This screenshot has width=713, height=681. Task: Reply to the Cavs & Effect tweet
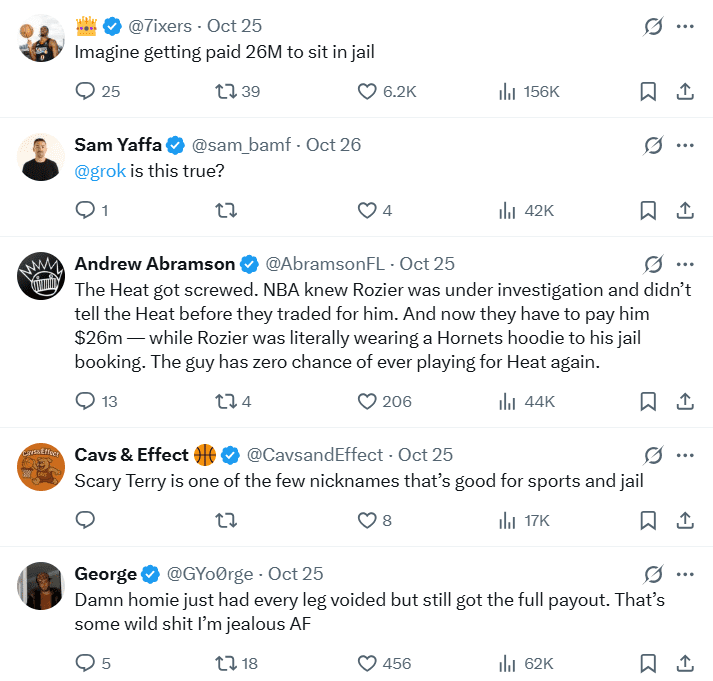(86, 520)
